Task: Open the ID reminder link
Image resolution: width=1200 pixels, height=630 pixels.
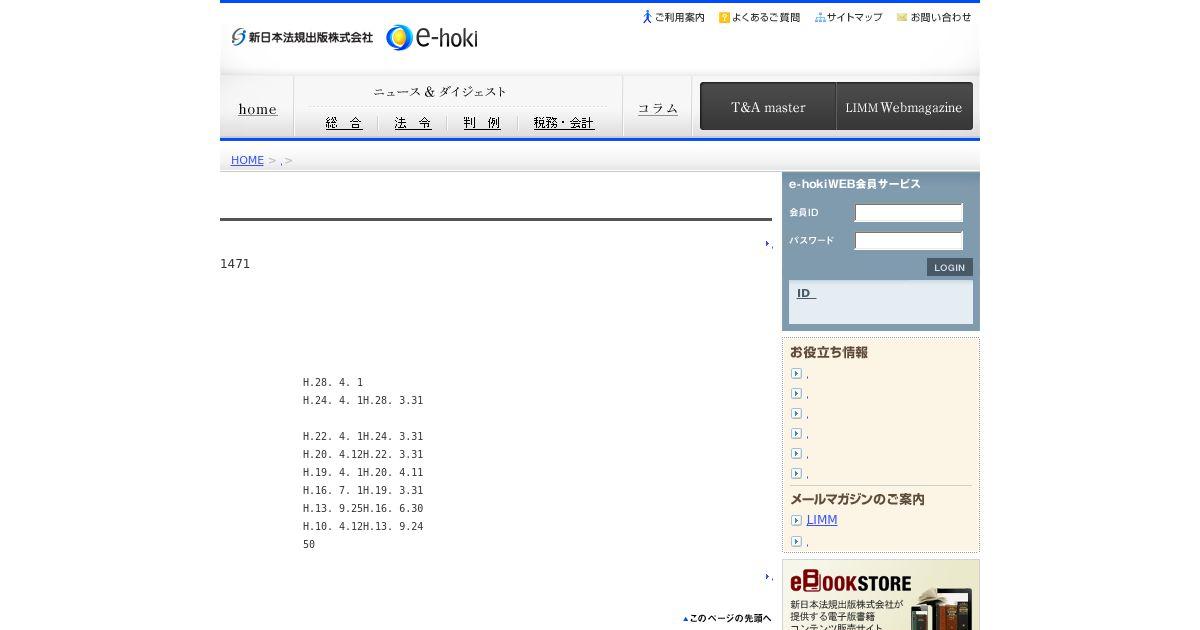Action: (x=806, y=293)
